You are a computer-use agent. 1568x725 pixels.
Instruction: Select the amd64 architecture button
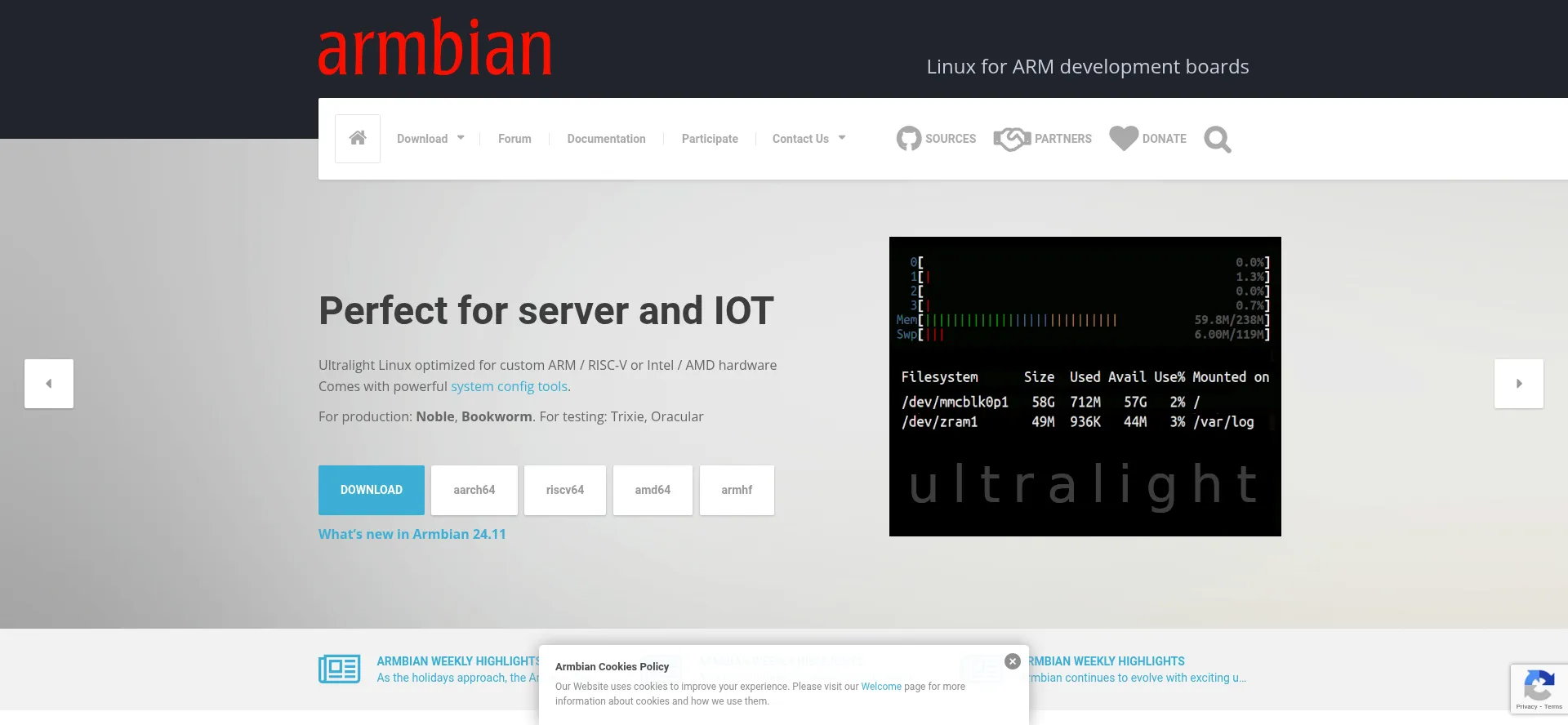(653, 490)
